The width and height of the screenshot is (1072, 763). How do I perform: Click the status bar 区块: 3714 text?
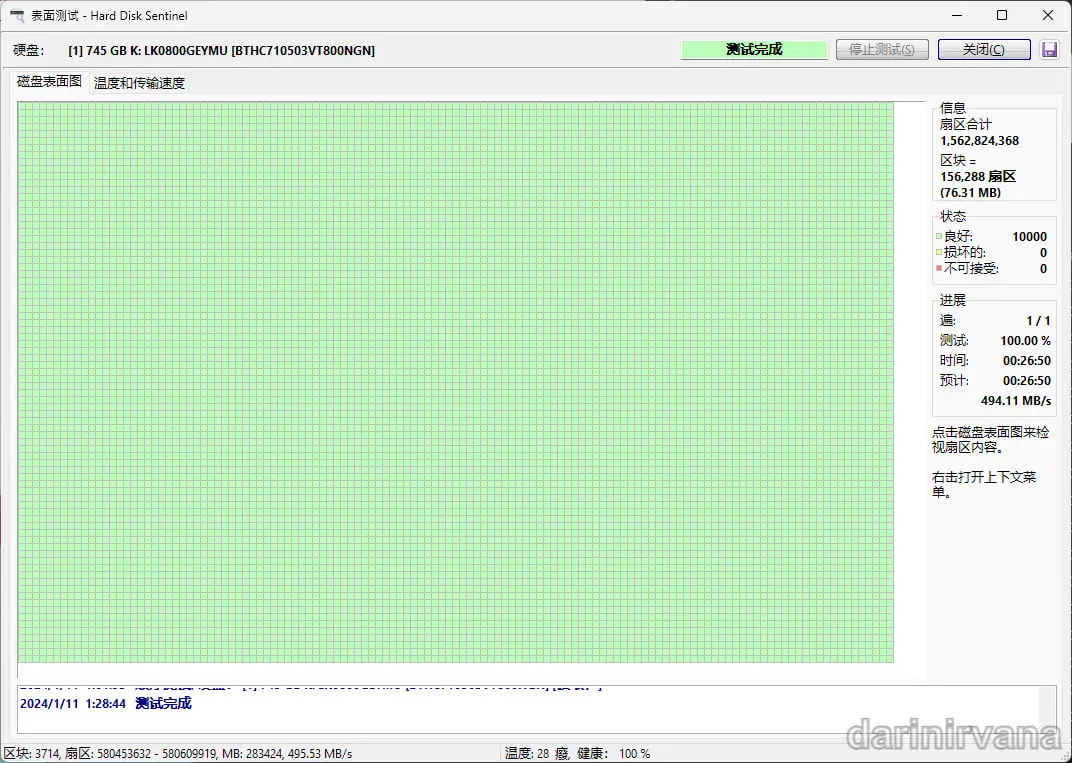point(32,753)
